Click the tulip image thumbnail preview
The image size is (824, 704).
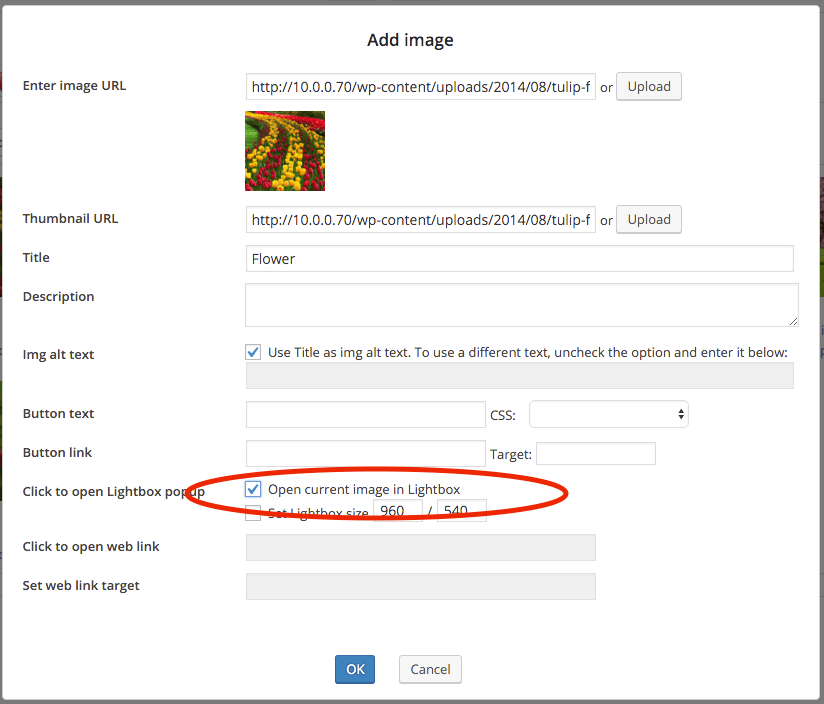point(284,150)
